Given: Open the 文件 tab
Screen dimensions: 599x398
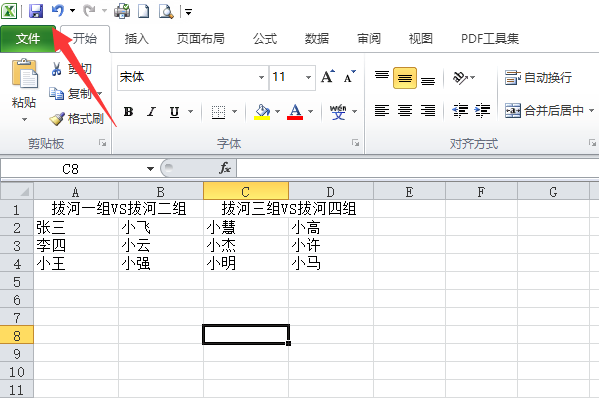Looking at the screenshot, I should (x=28, y=39).
